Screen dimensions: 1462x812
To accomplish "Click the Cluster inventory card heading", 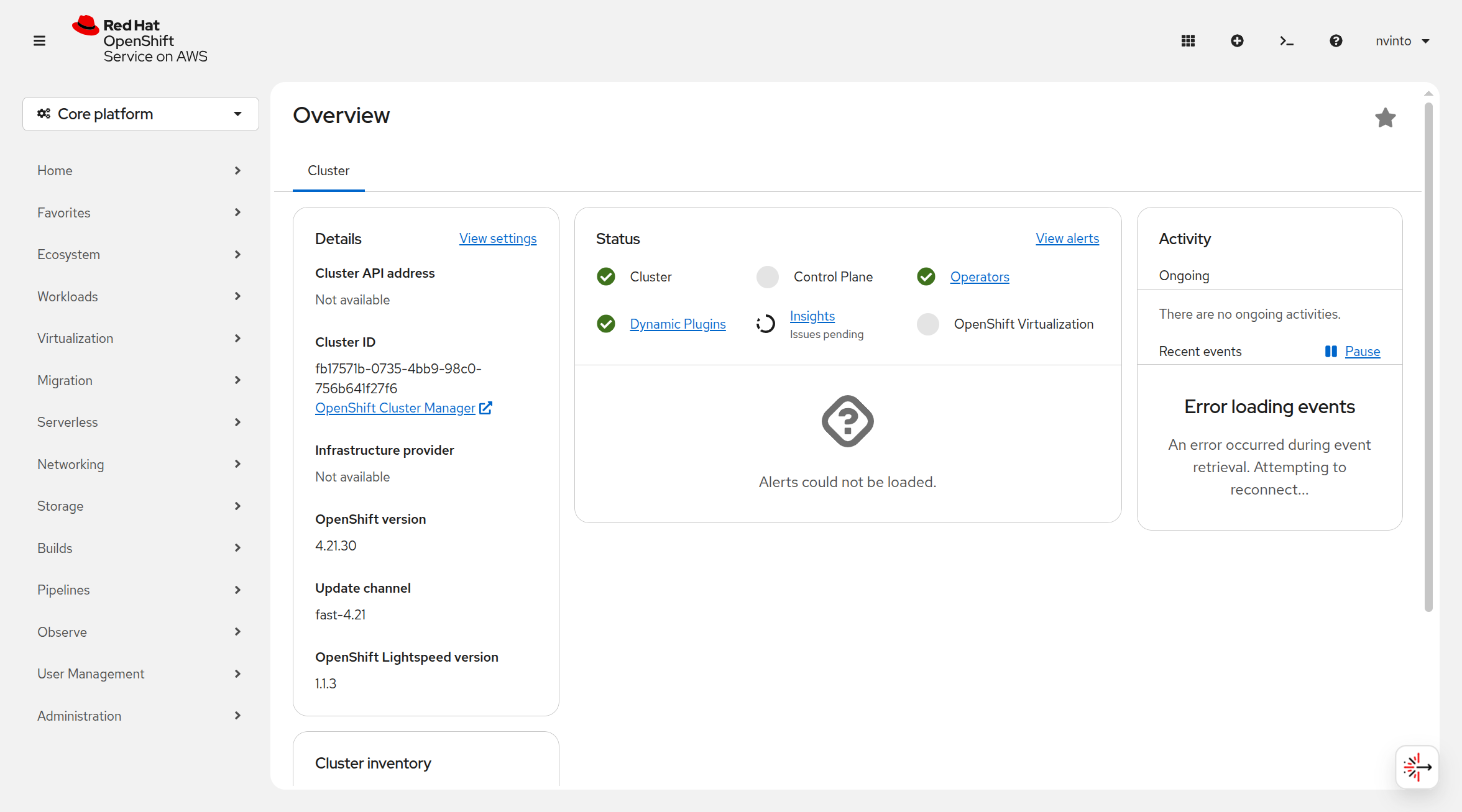I will click(373, 764).
